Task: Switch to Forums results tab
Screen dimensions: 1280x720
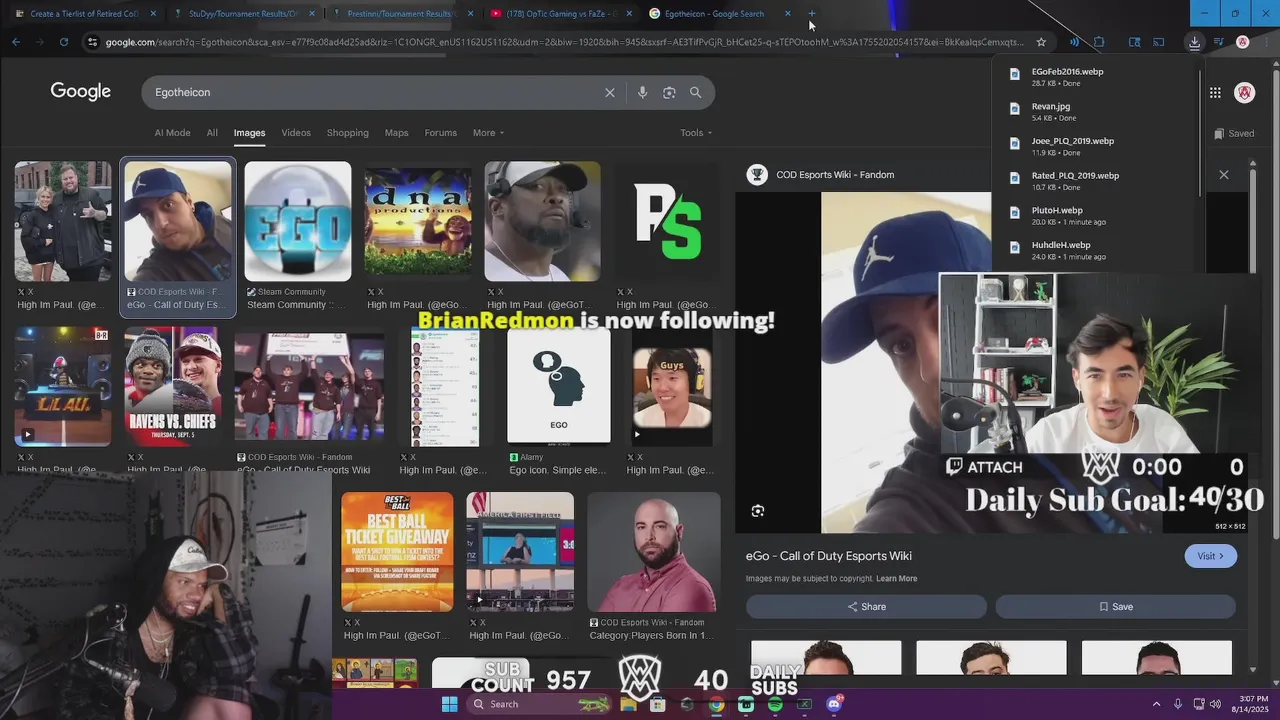Action: pos(441,133)
